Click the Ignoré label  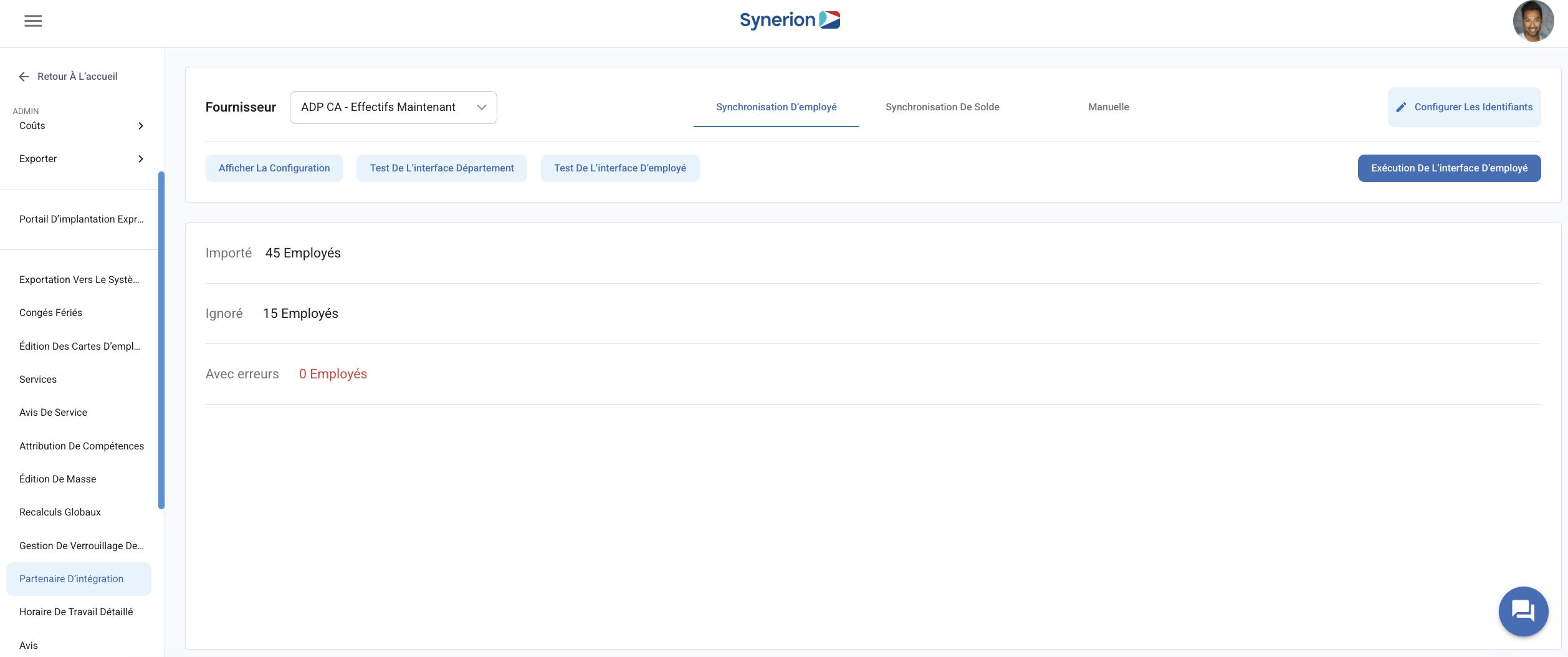click(x=224, y=314)
